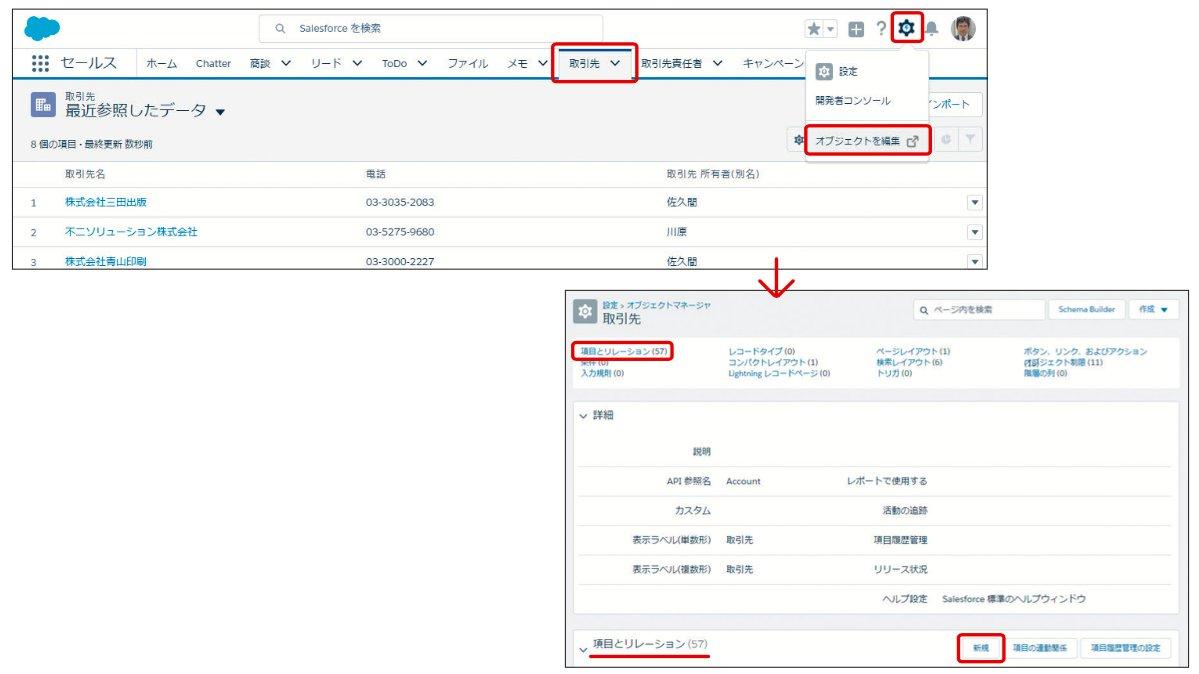The height and width of the screenshot is (674, 1199).
Task: Open the ページレイアウト (1) link
Action: (x=913, y=351)
